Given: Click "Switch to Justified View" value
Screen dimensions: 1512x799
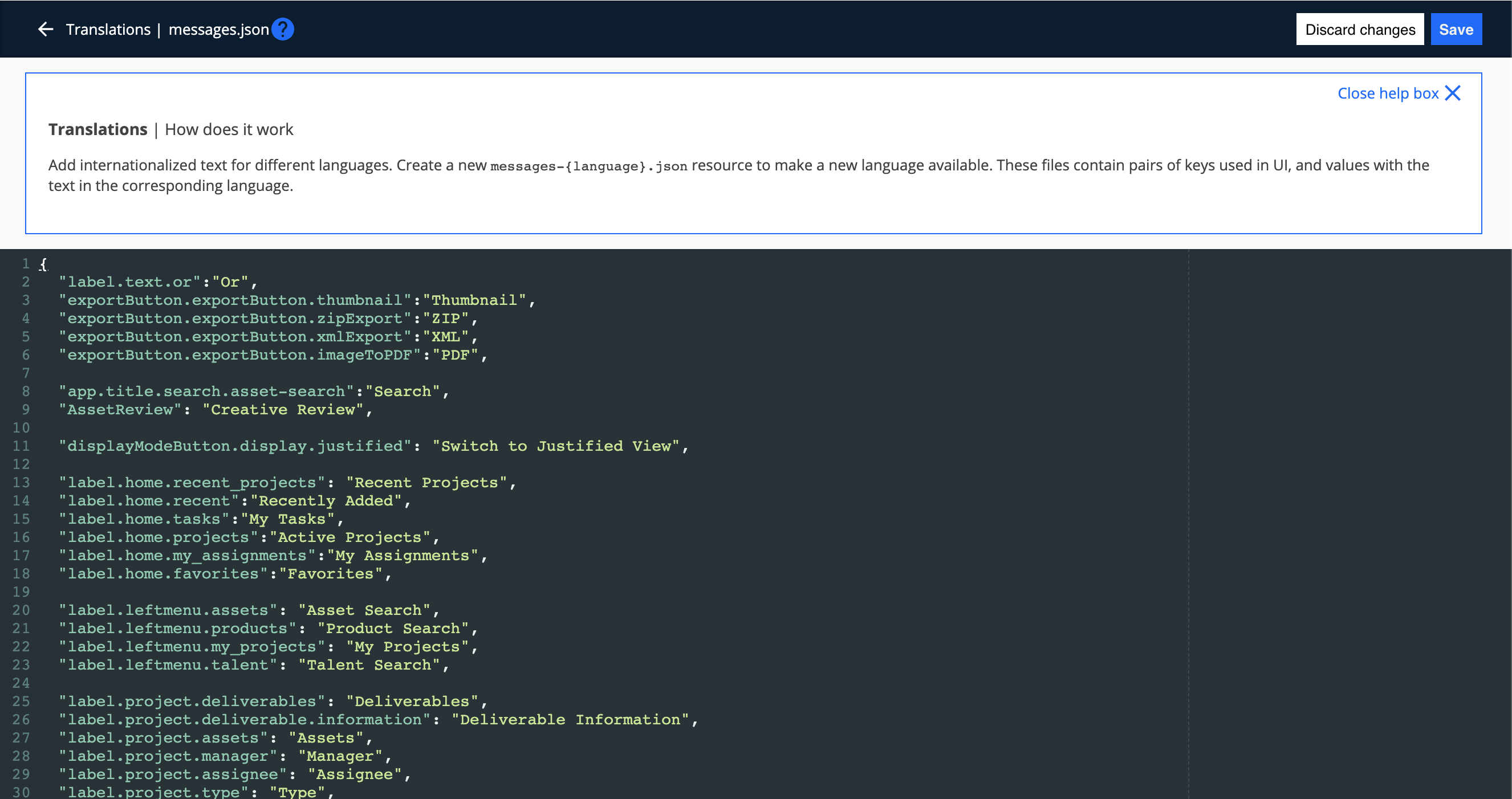Looking at the screenshot, I should coord(556,446).
